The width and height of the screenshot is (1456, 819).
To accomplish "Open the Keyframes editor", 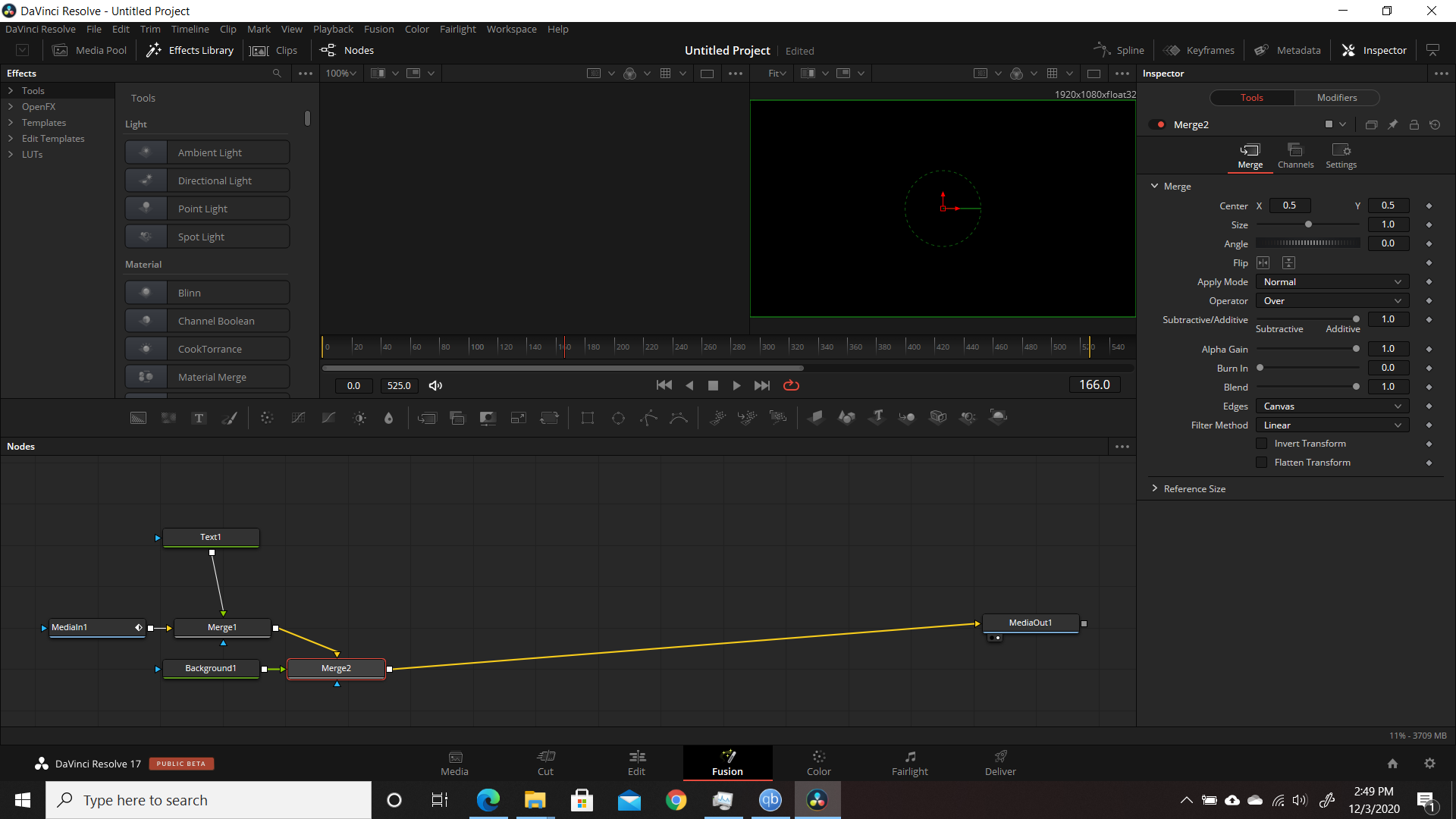I will tap(1199, 50).
